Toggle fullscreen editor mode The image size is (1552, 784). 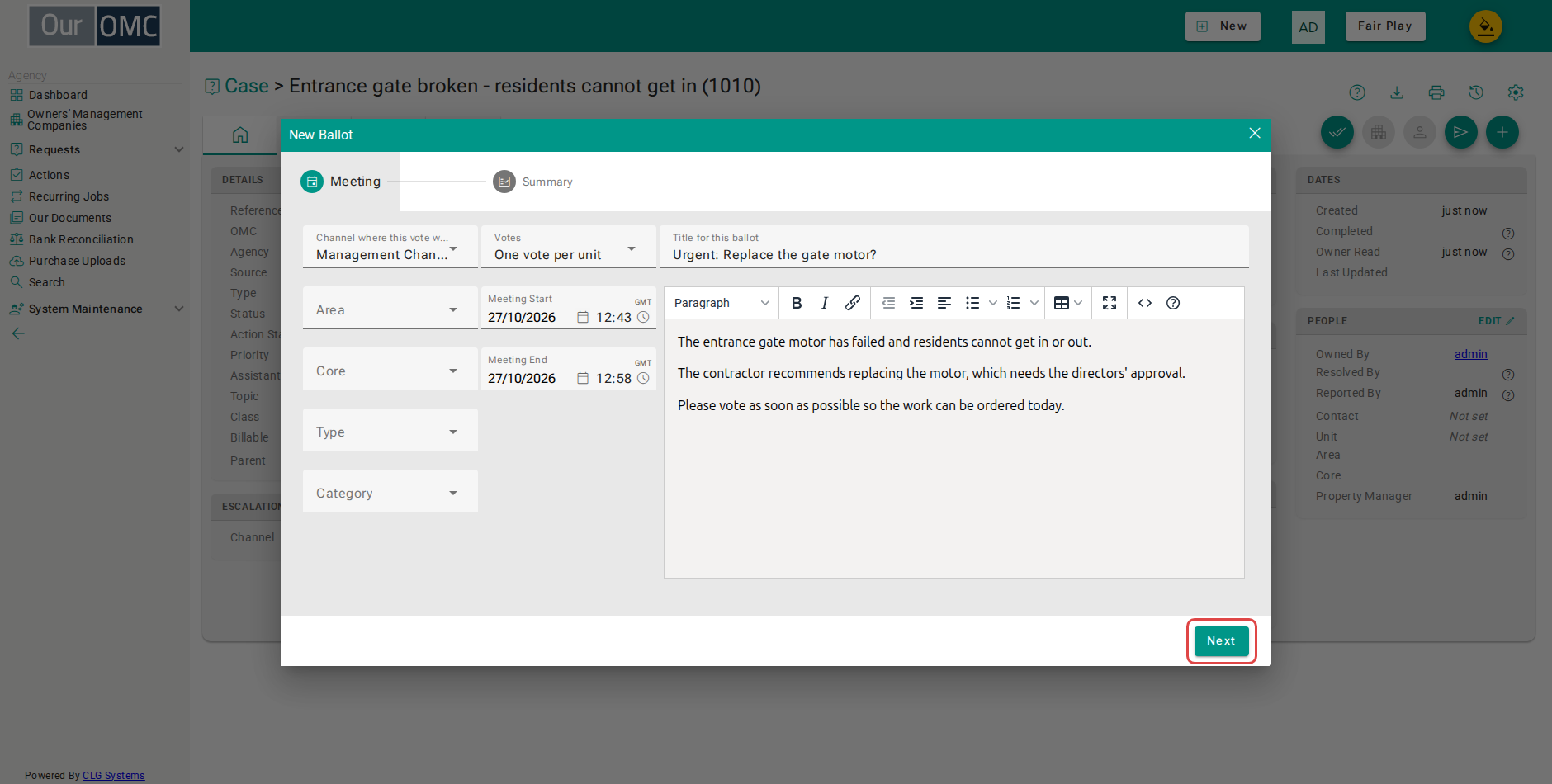point(1110,303)
